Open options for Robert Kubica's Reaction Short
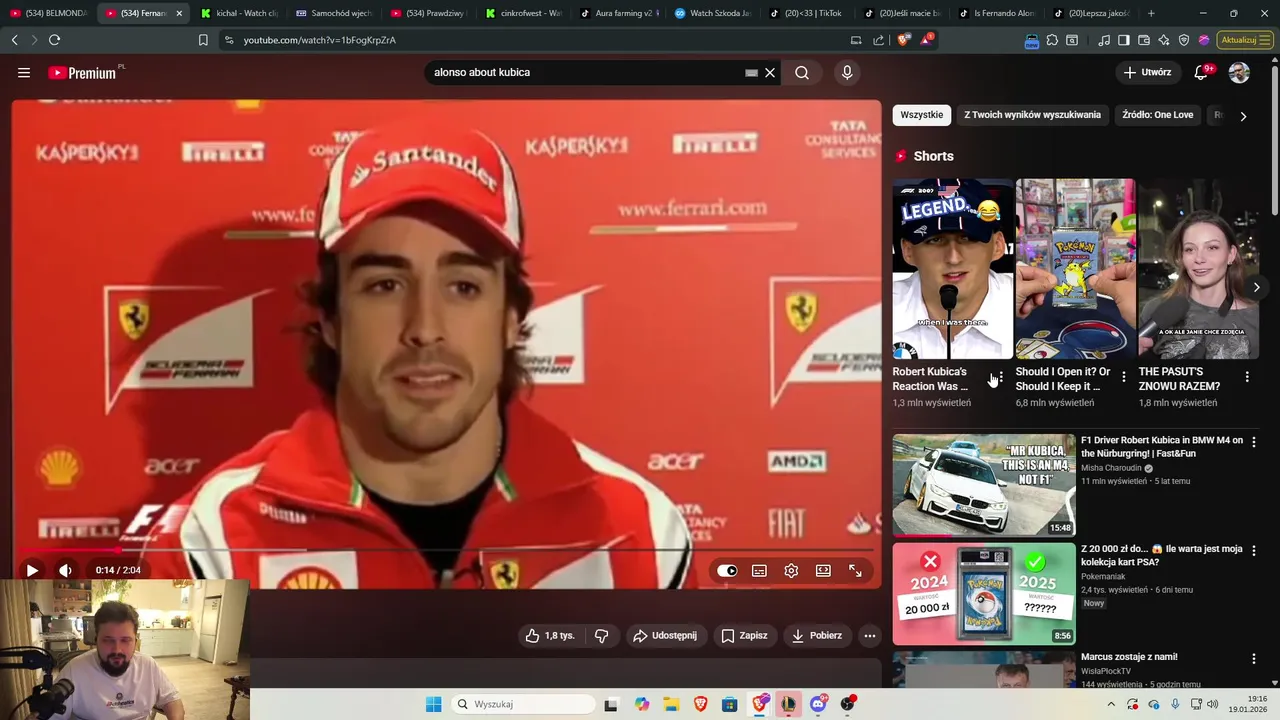This screenshot has width=1280, height=720. coord(1001,377)
